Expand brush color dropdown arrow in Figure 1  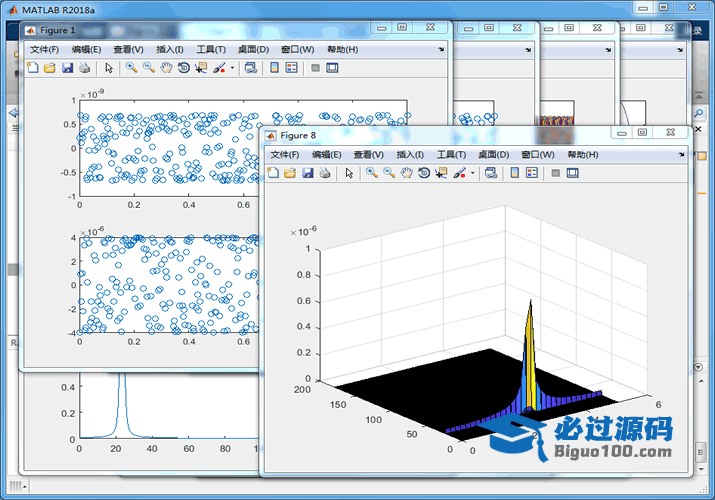[x=232, y=68]
